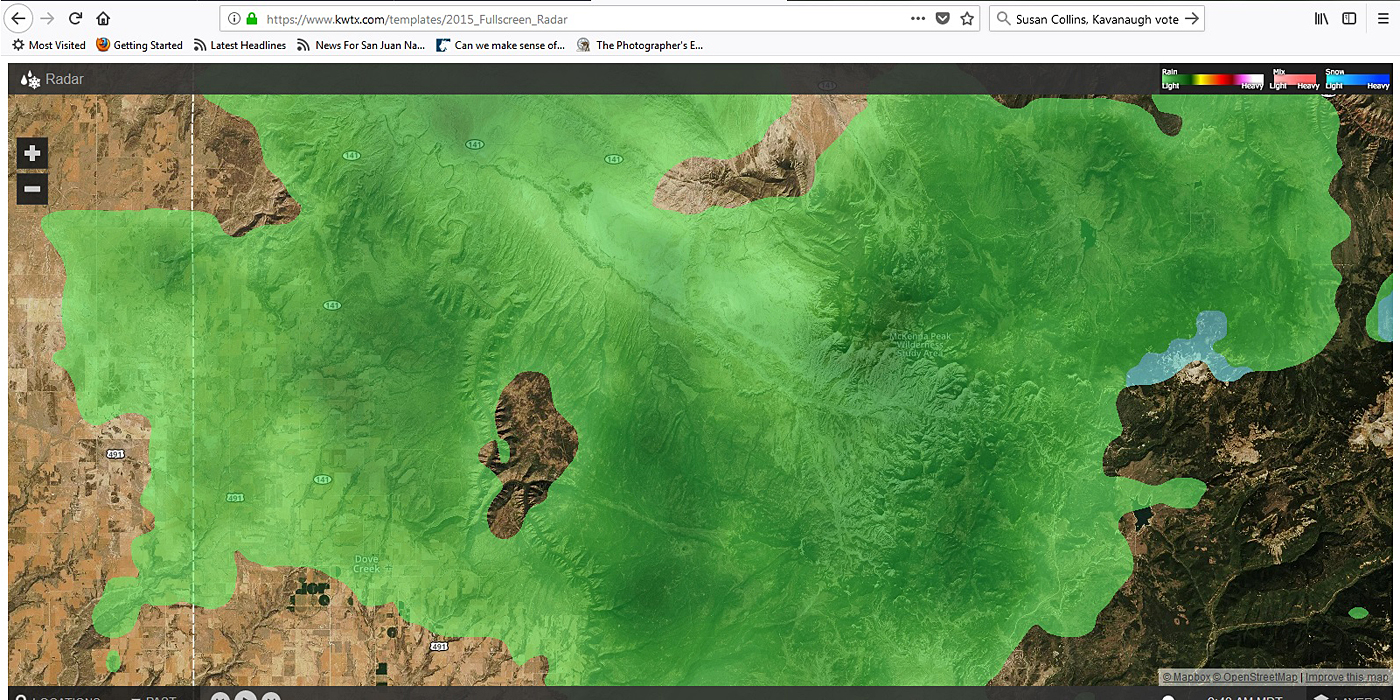Click the browser back arrow

pyautogui.click(x=19, y=18)
